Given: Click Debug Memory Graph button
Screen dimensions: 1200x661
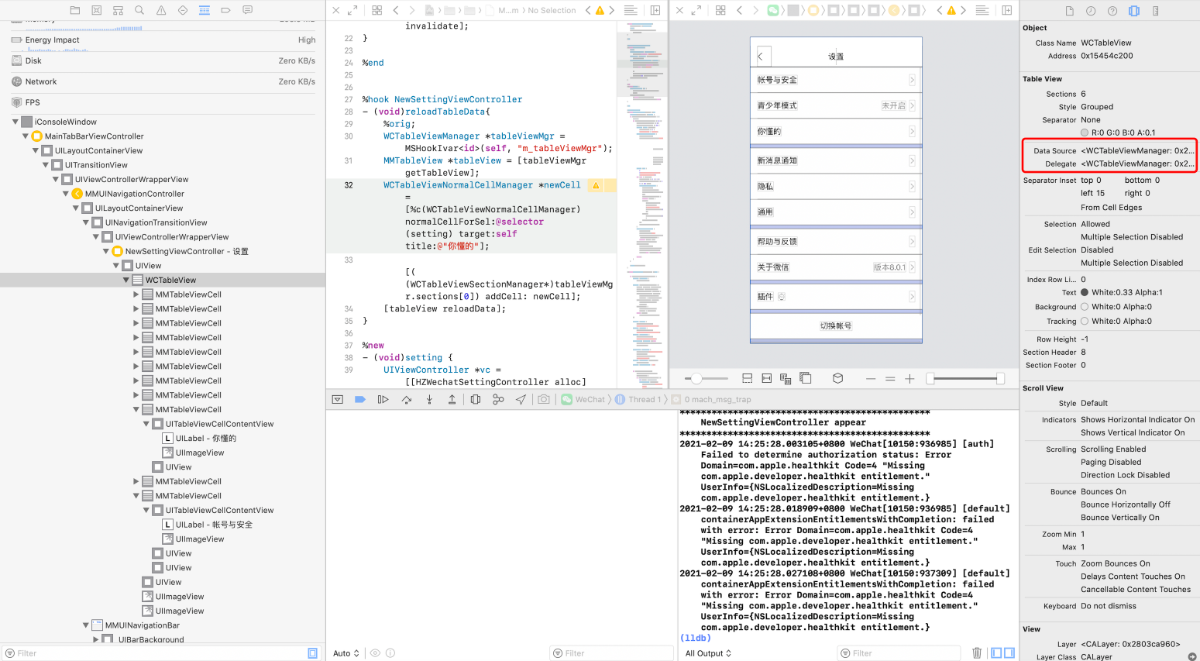Looking at the screenshot, I should (x=498, y=399).
